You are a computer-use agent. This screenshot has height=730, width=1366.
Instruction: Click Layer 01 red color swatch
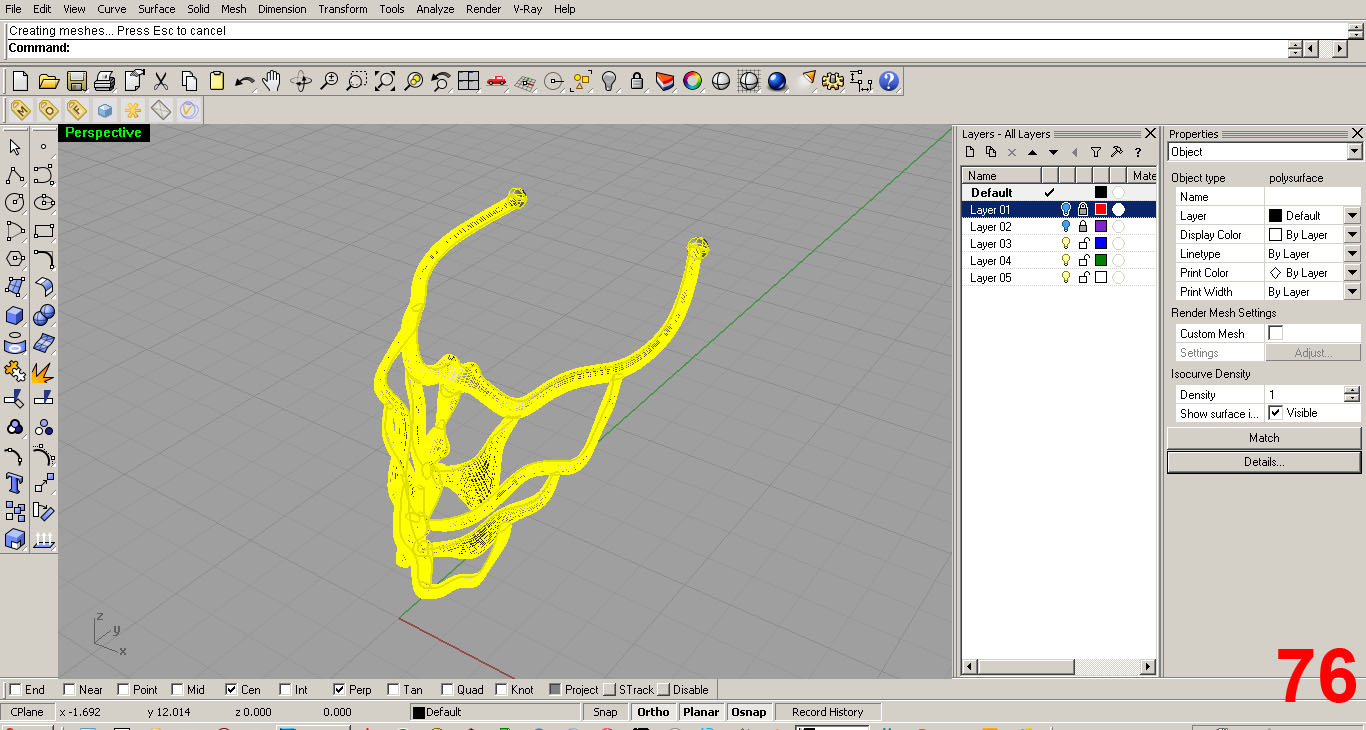(x=1101, y=210)
